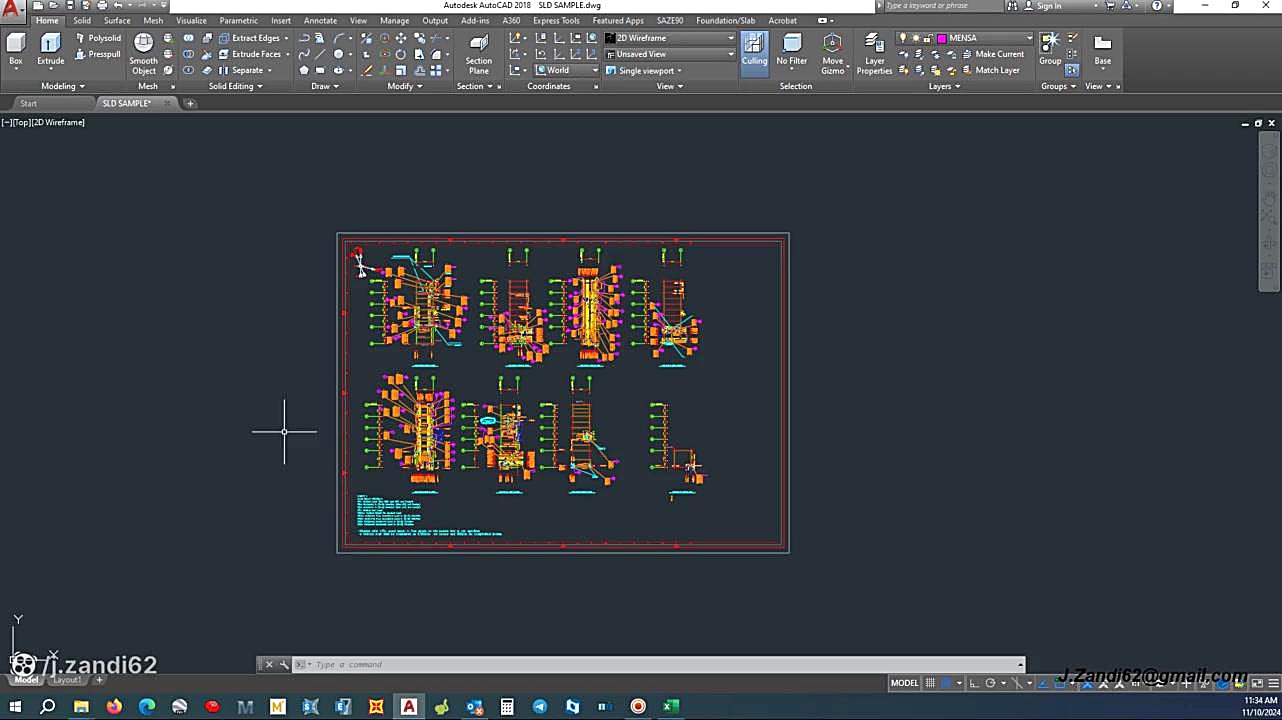
Task: Toggle grid display in status bar
Action: tap(930, 683)
